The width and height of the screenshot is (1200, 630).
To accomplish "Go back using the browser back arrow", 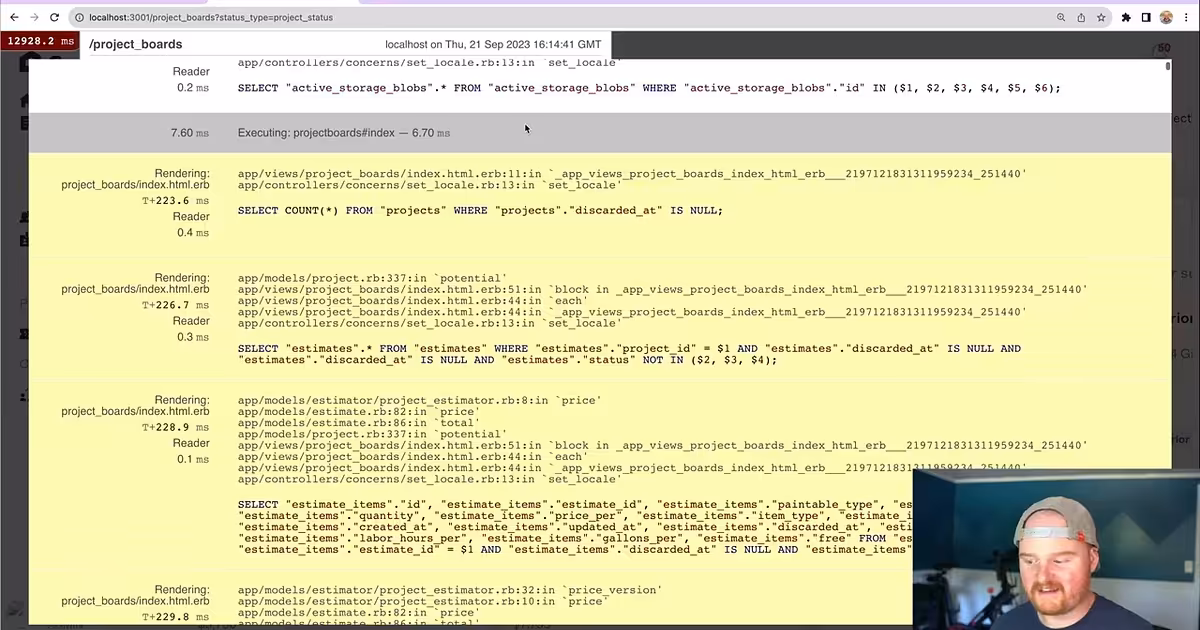I will click(14, 17).
